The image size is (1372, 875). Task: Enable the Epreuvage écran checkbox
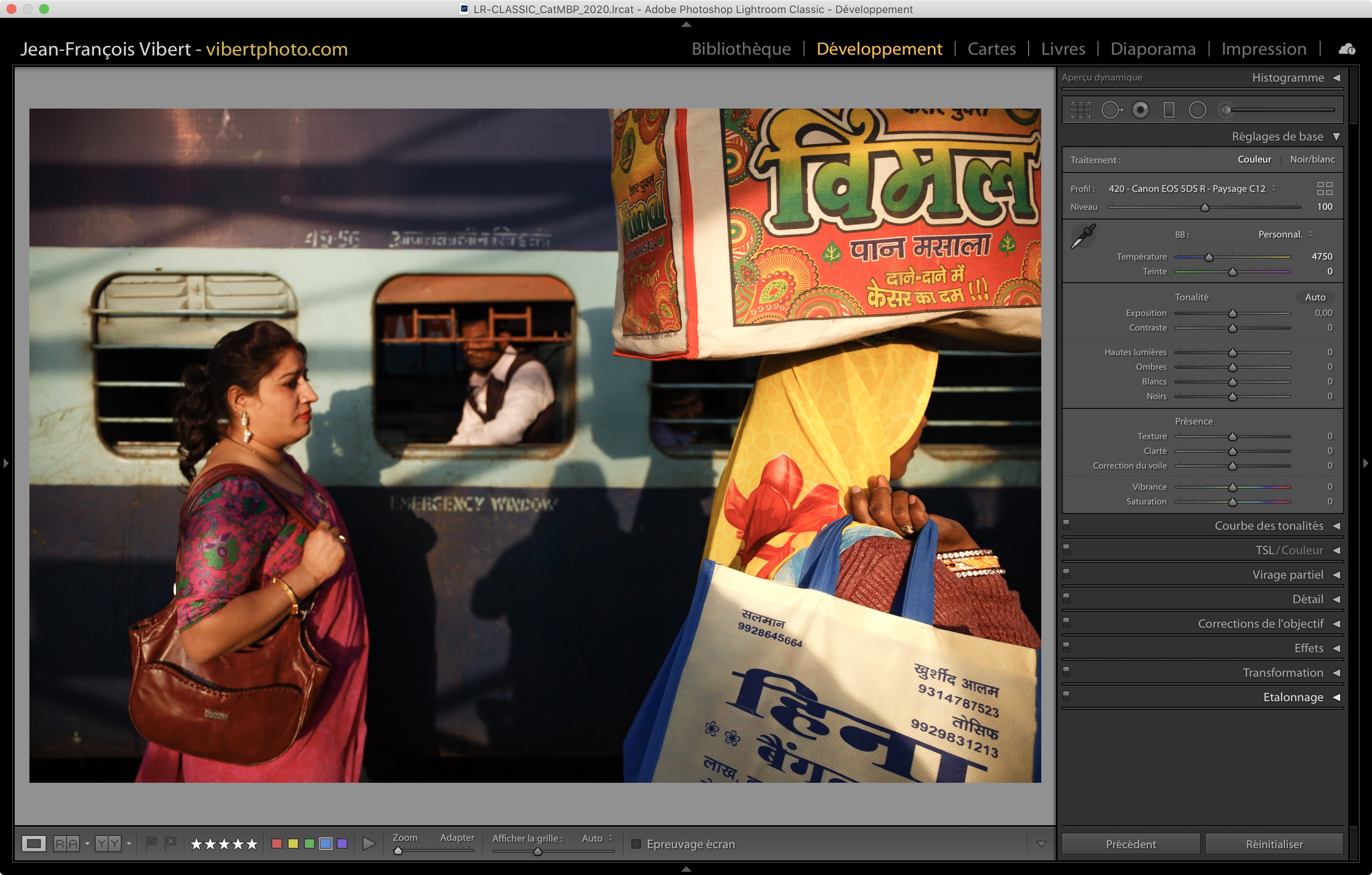(637, 844)
